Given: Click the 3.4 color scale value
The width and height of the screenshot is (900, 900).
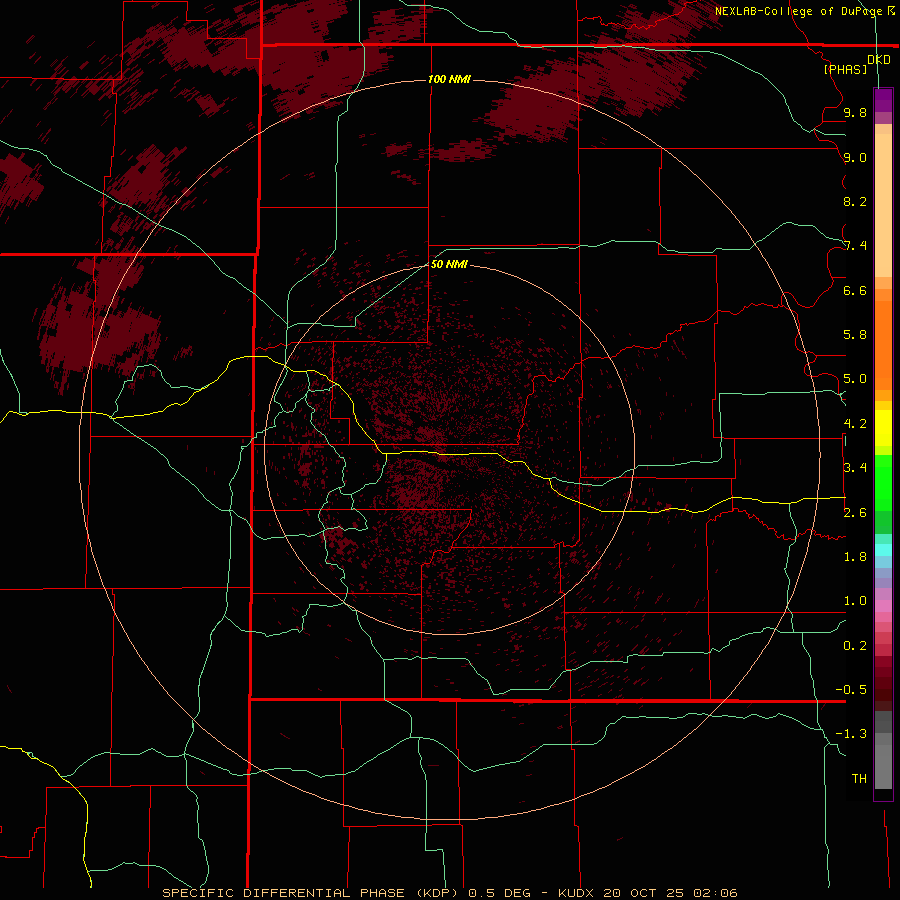Looking at the screenshot, I should tap(855, 468).
